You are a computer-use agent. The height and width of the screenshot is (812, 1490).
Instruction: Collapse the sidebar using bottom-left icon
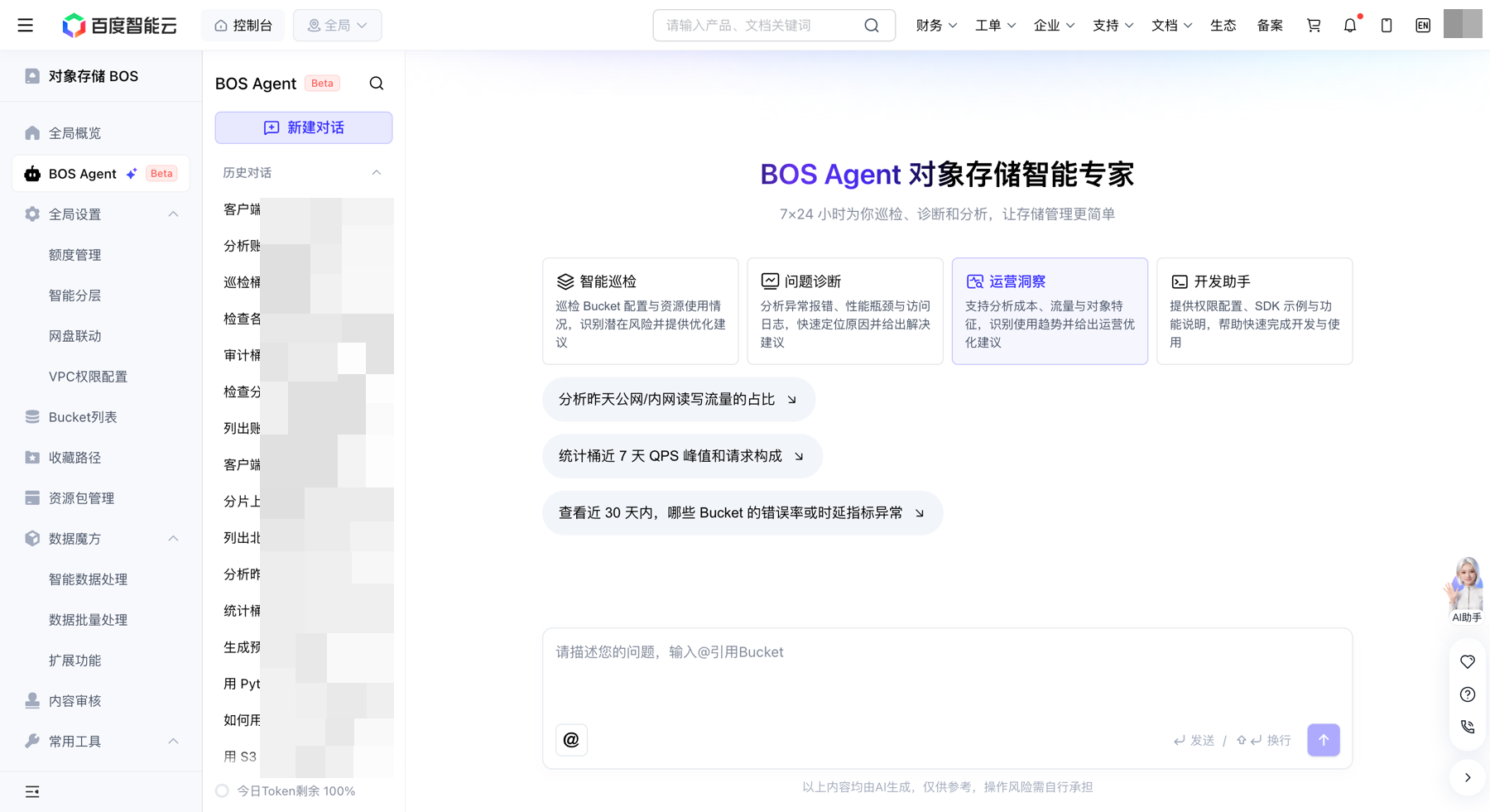32,792
